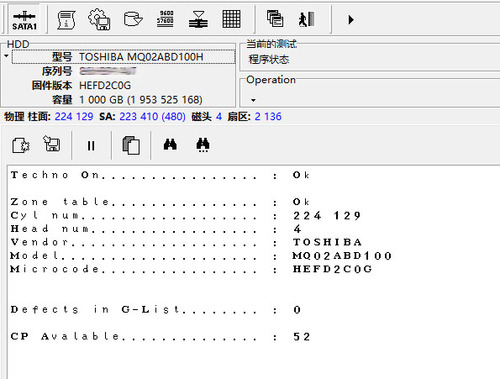Open the Operation dropdown arrow

click(x=253, y=100)
